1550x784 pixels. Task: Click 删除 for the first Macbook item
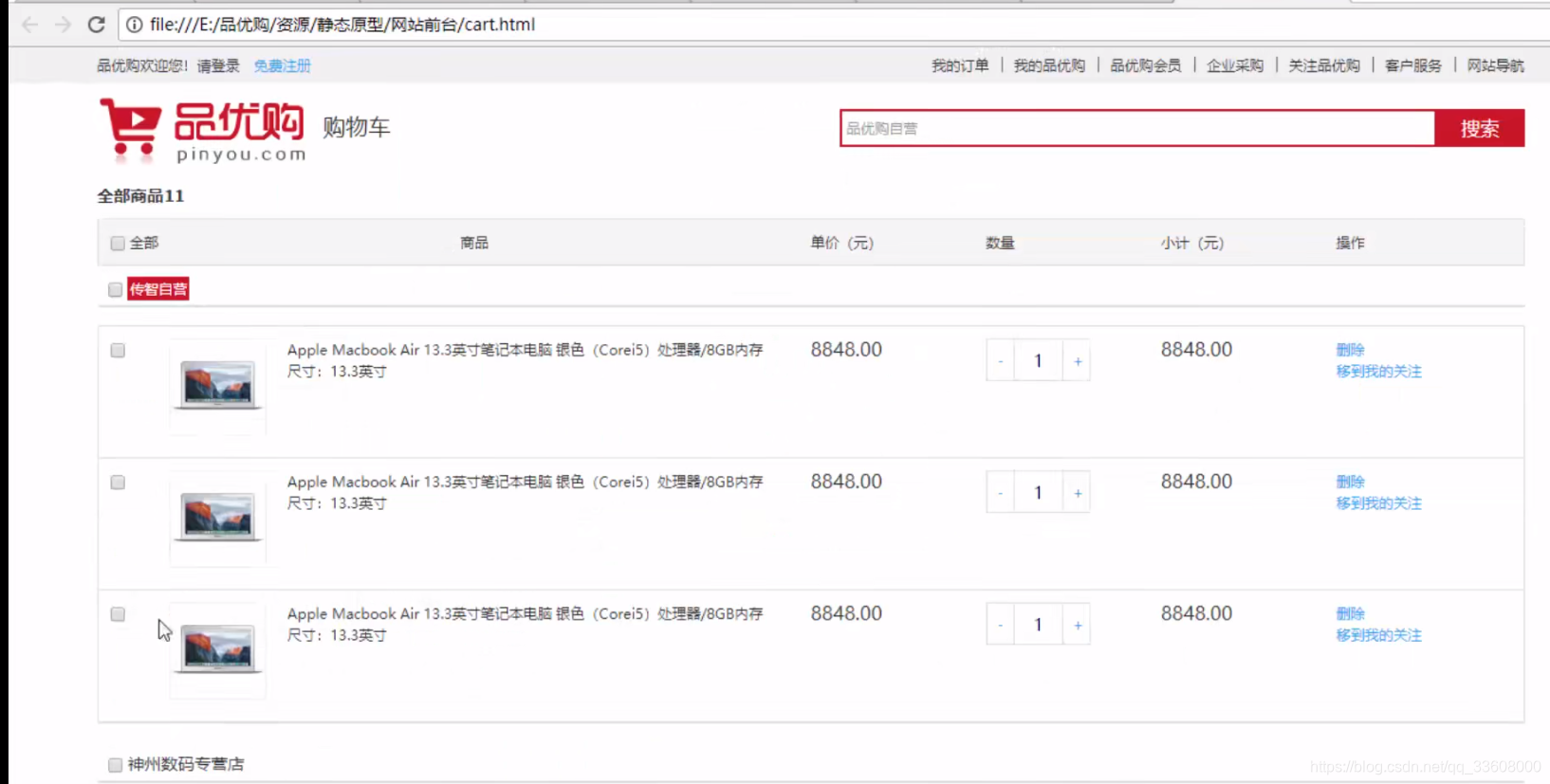coord(1350,350)
